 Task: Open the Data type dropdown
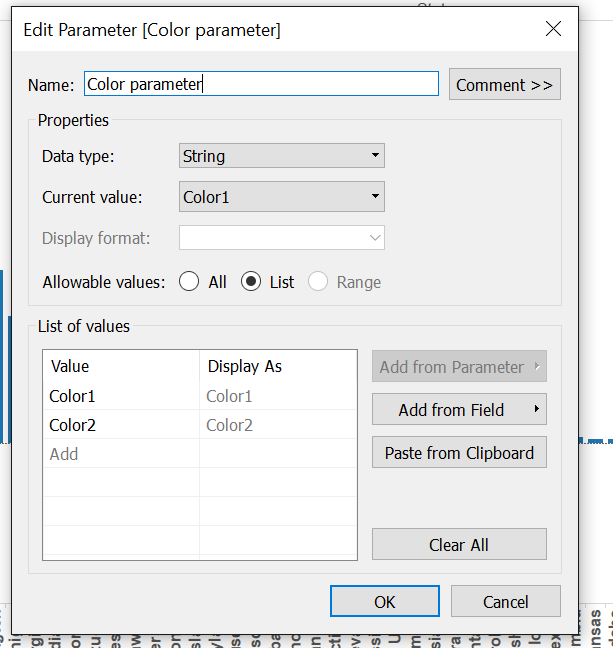coord(282,156)
